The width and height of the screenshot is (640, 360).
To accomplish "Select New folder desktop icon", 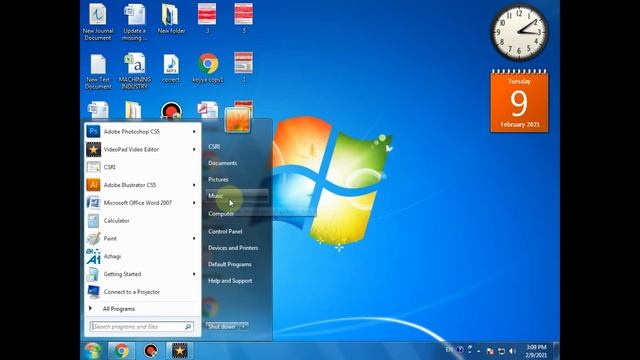I will click(x=171, y=19).
